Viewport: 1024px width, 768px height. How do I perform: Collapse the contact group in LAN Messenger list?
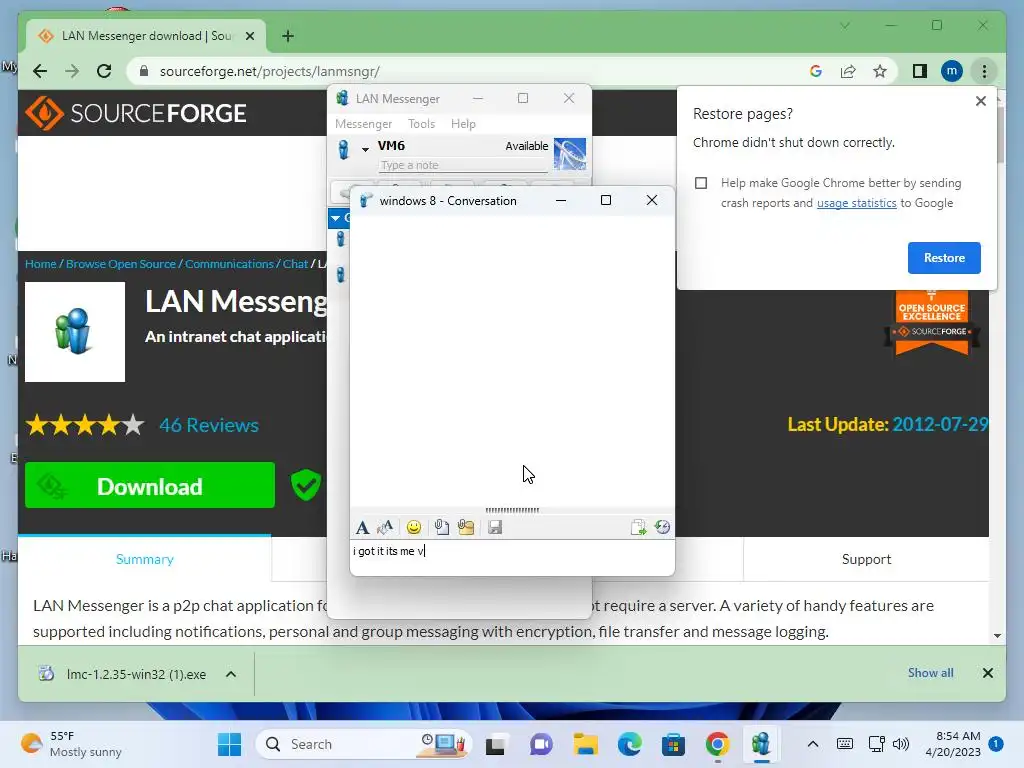click(x=336, y=218)
